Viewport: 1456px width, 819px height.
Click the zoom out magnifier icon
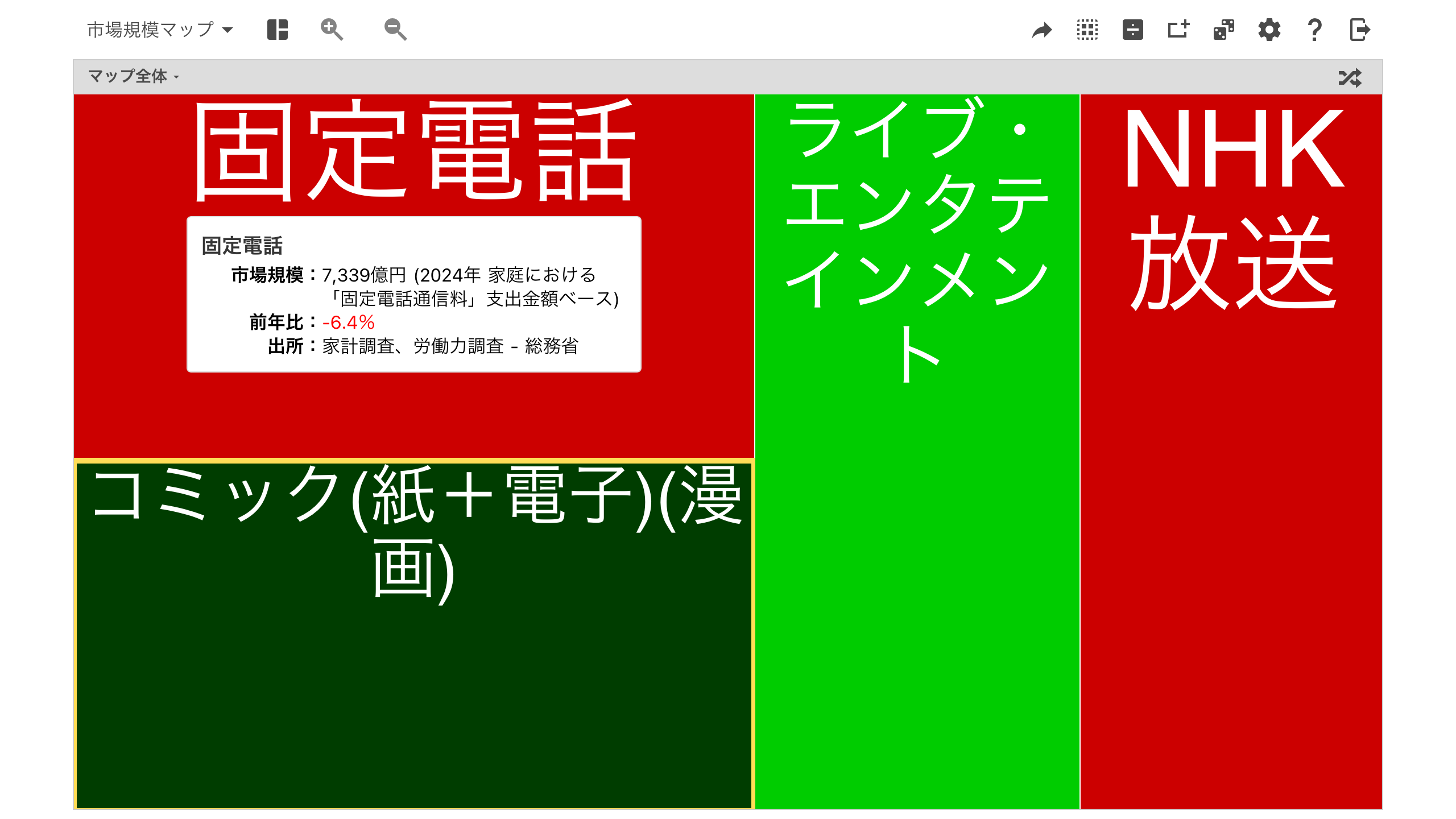click(395, 30)
